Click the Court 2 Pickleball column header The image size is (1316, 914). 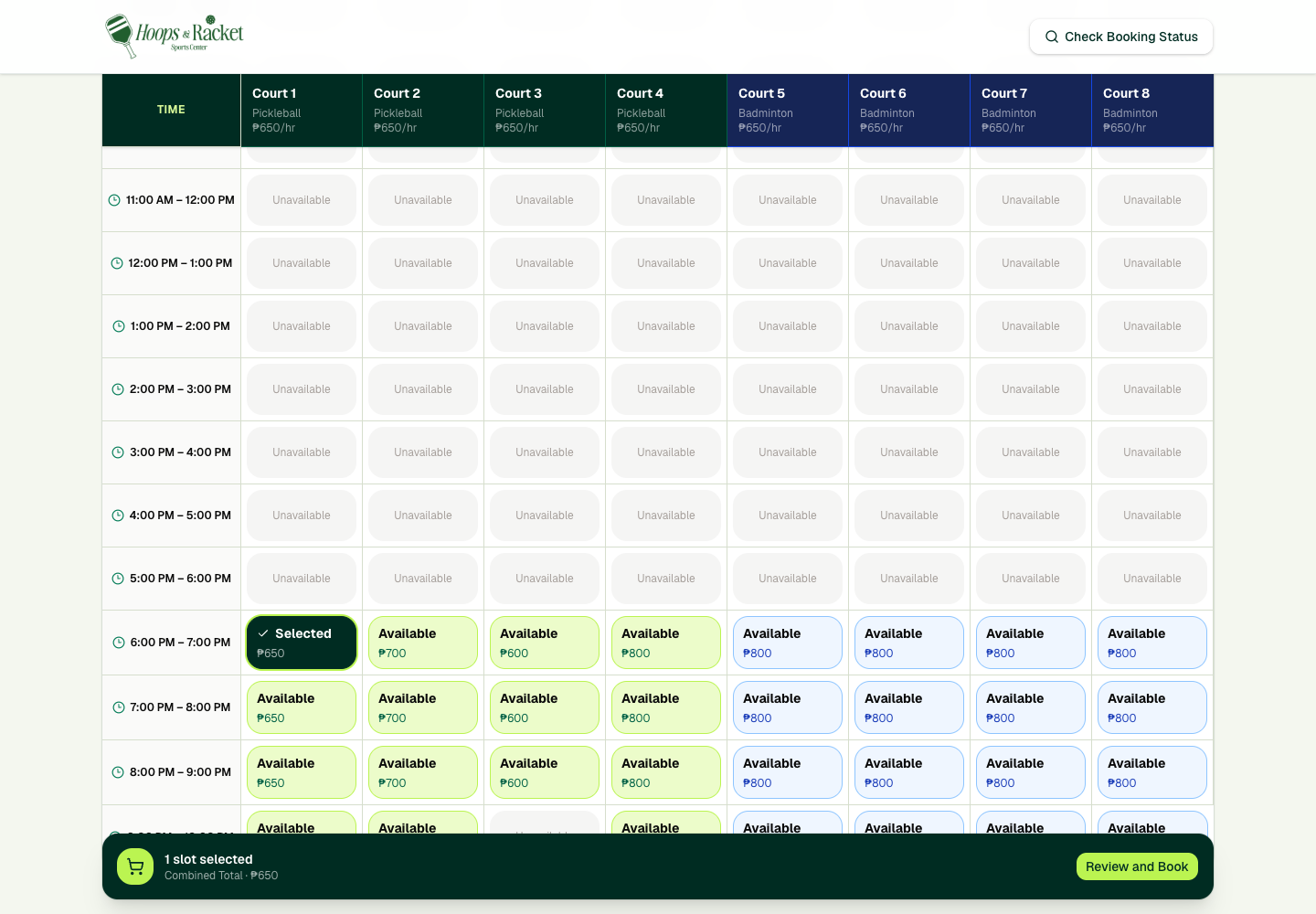(x=423, y=110)
